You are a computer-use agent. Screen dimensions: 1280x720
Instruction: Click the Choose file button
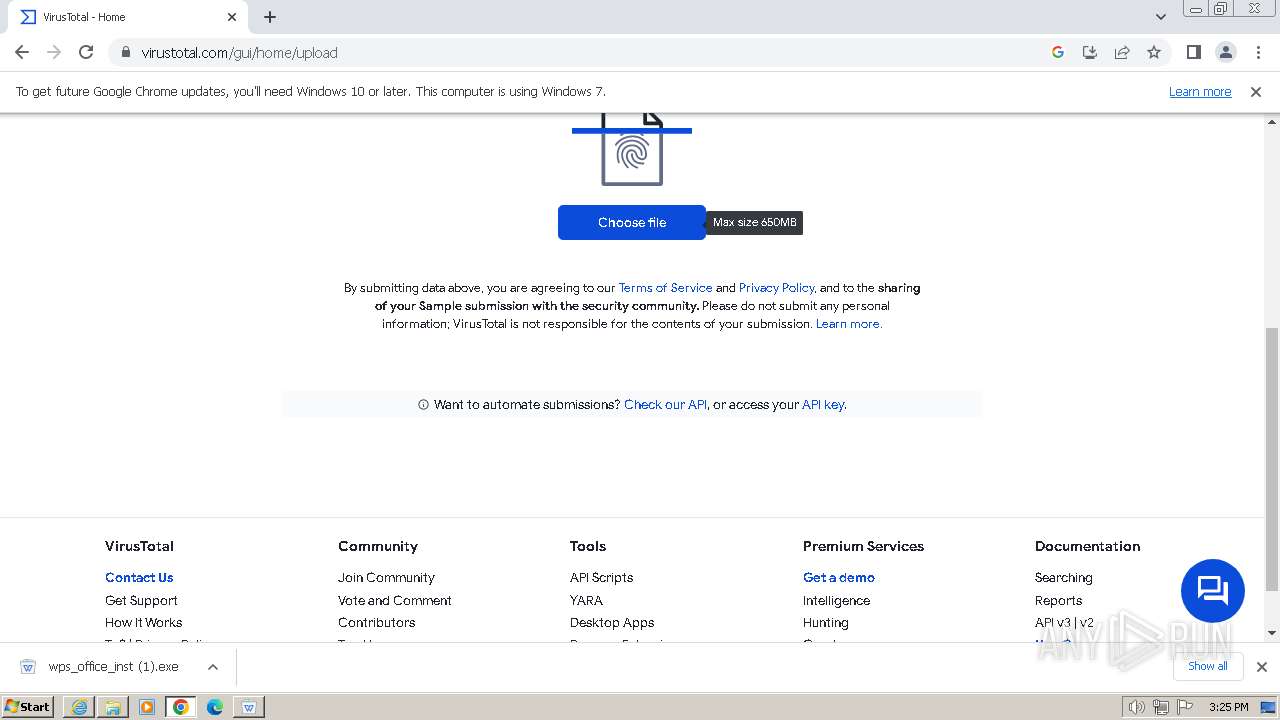click(632, 222)
